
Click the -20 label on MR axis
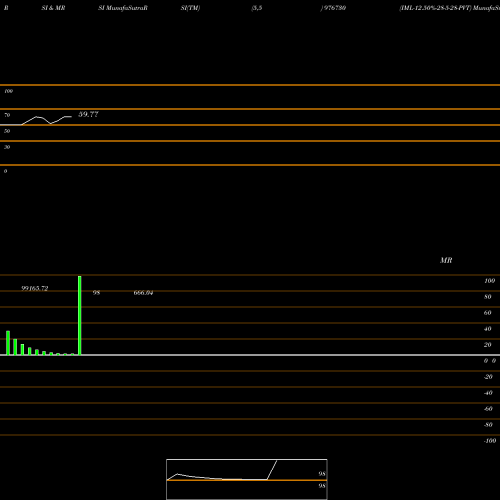tap(488, 377)
